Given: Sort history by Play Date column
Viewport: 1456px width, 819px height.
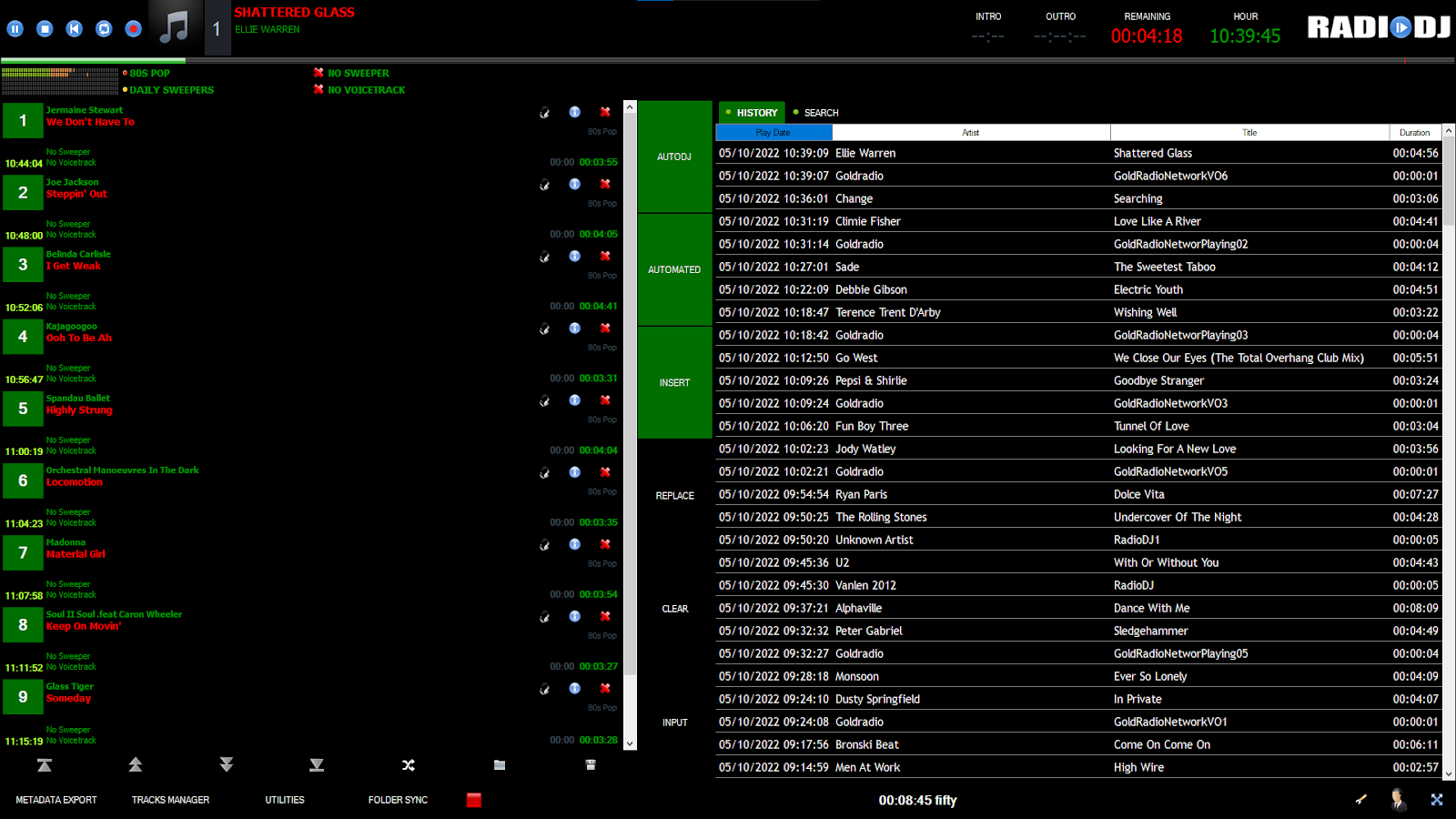Looking at the screenshot, I should (x=773, y=133).
